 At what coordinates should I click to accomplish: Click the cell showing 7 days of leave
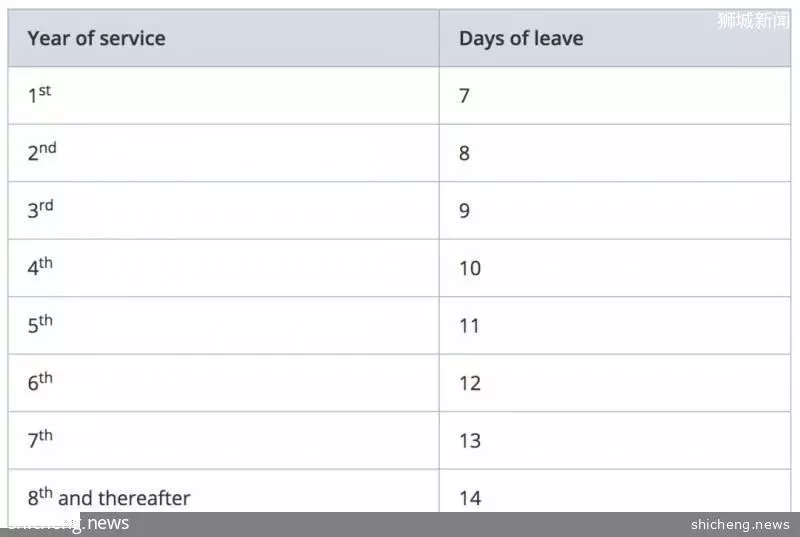615,95
